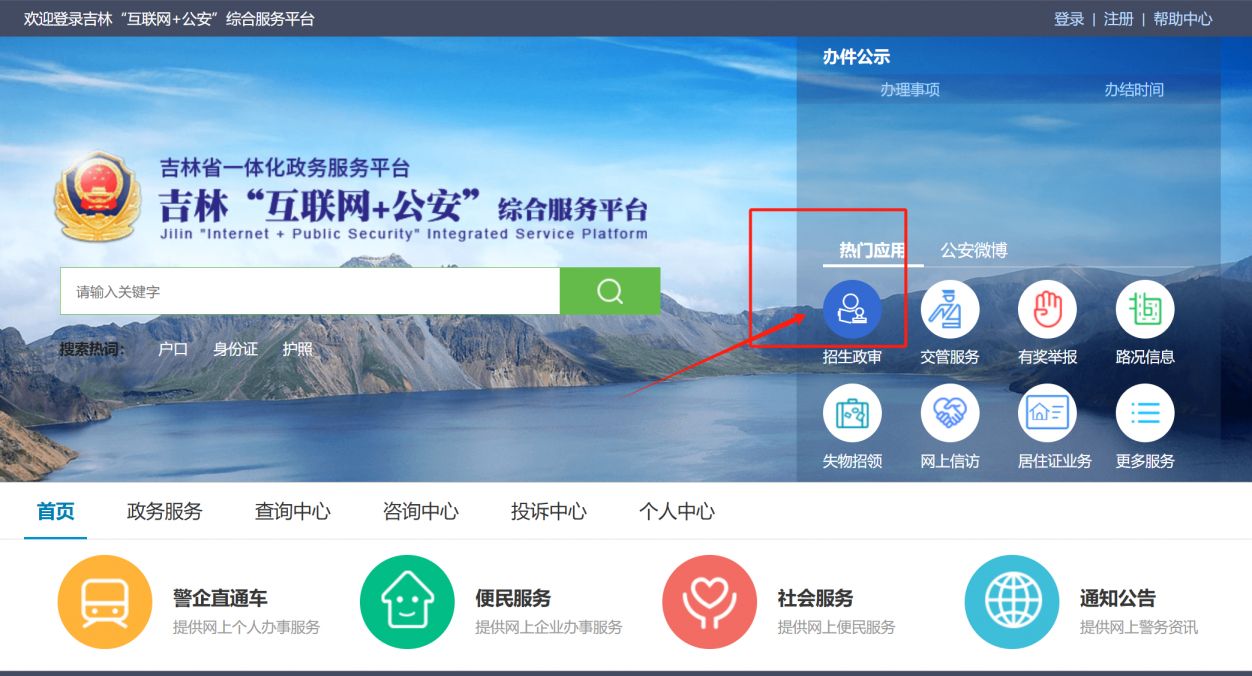The image size is (1252, 676).
Task: Click the 社会服务 heading text
Action: click(815, 598)
